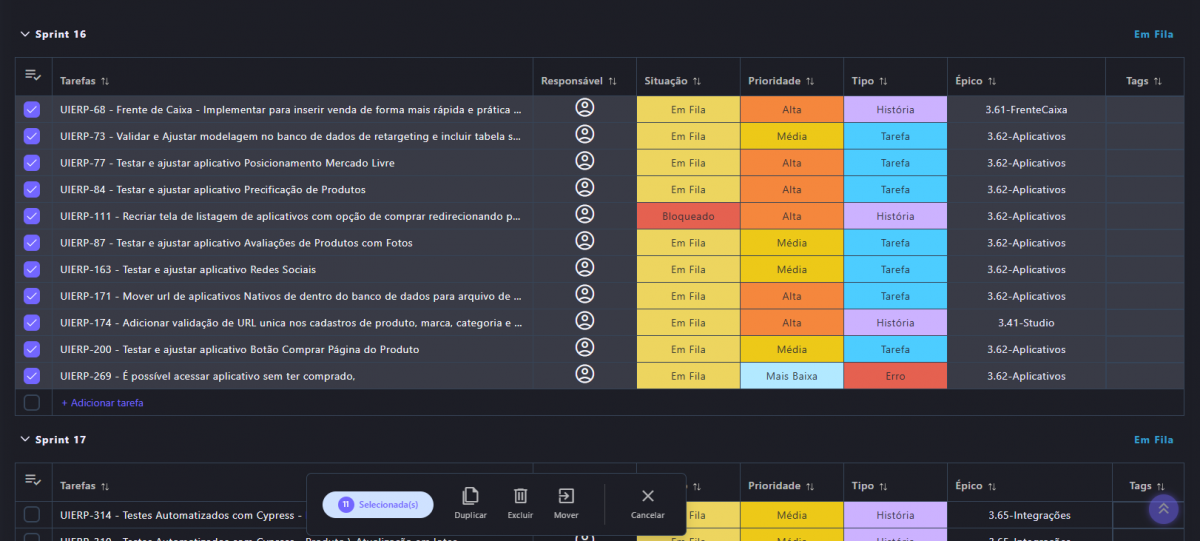
Task: Click the Duplicar icon in action bar
Action: (x=470, y=496)
